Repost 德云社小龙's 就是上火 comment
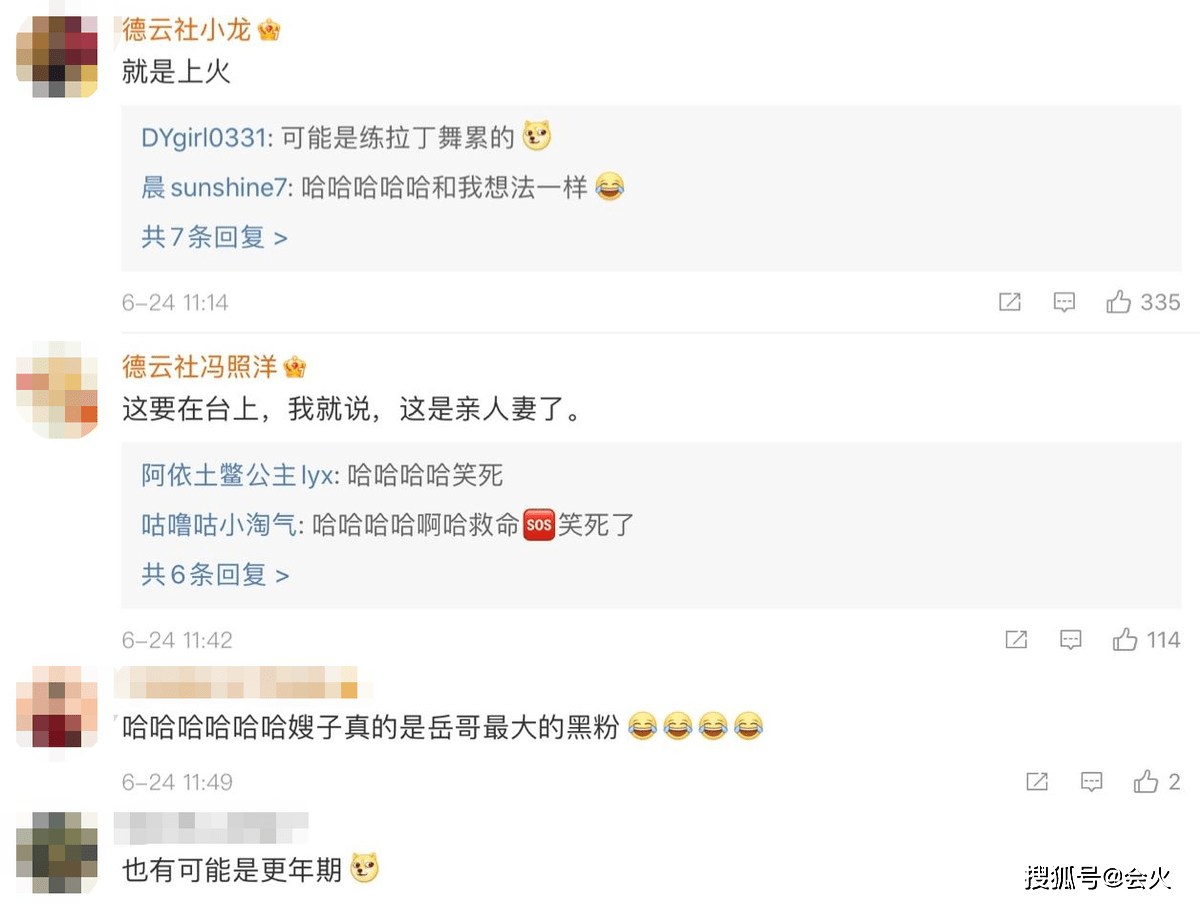 tap(1010, 302)
